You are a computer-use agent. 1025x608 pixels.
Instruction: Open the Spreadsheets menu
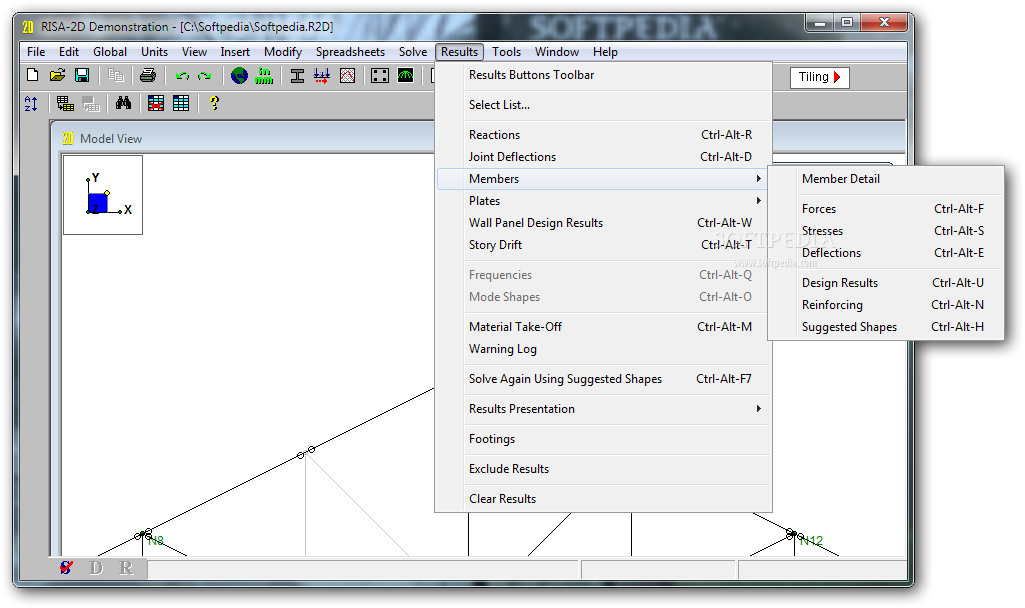click(x=350, y=52)
